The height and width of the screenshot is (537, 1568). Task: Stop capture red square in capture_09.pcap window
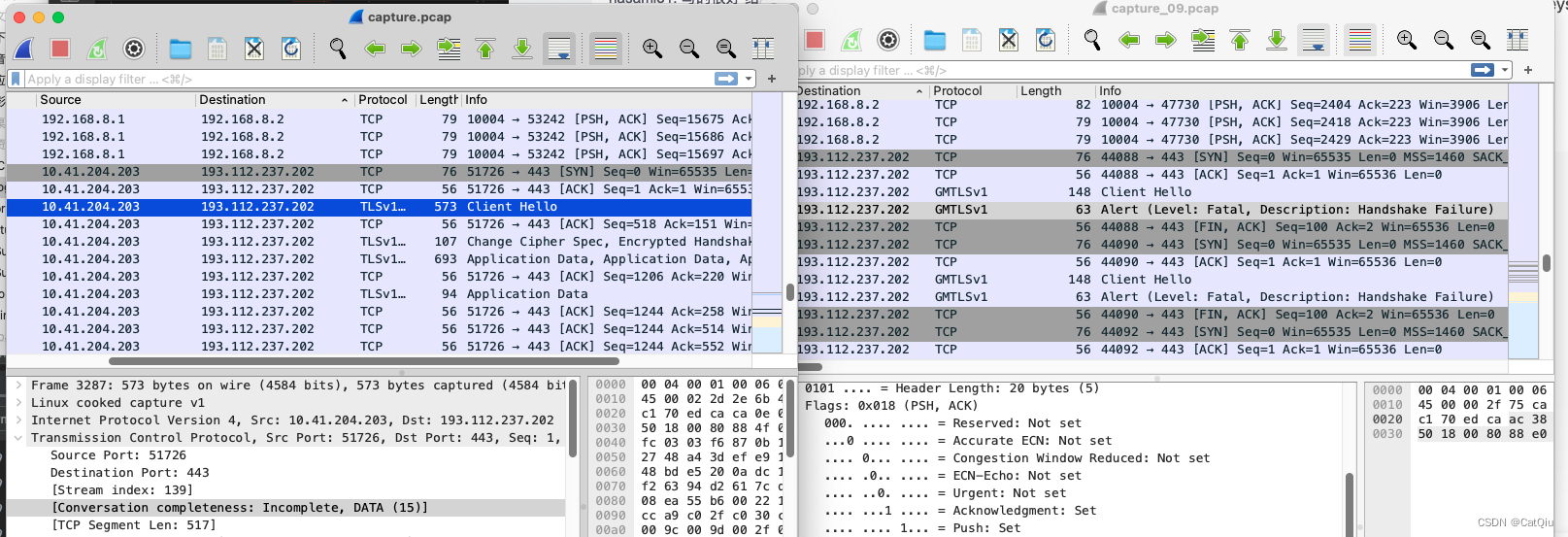coord(815,40)
